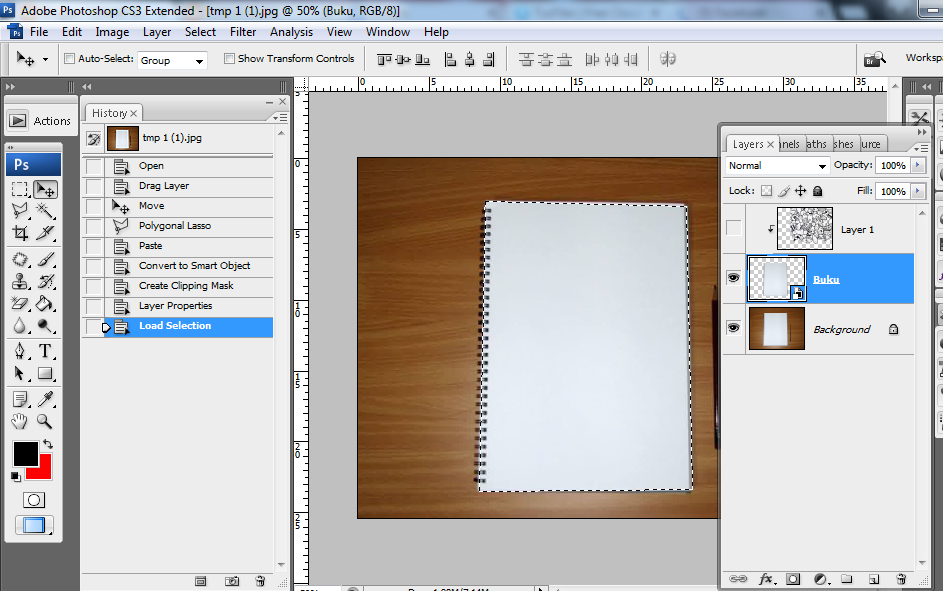Open the Opacity slider arrow
The image size is (943, 591).
coord(918,165)
